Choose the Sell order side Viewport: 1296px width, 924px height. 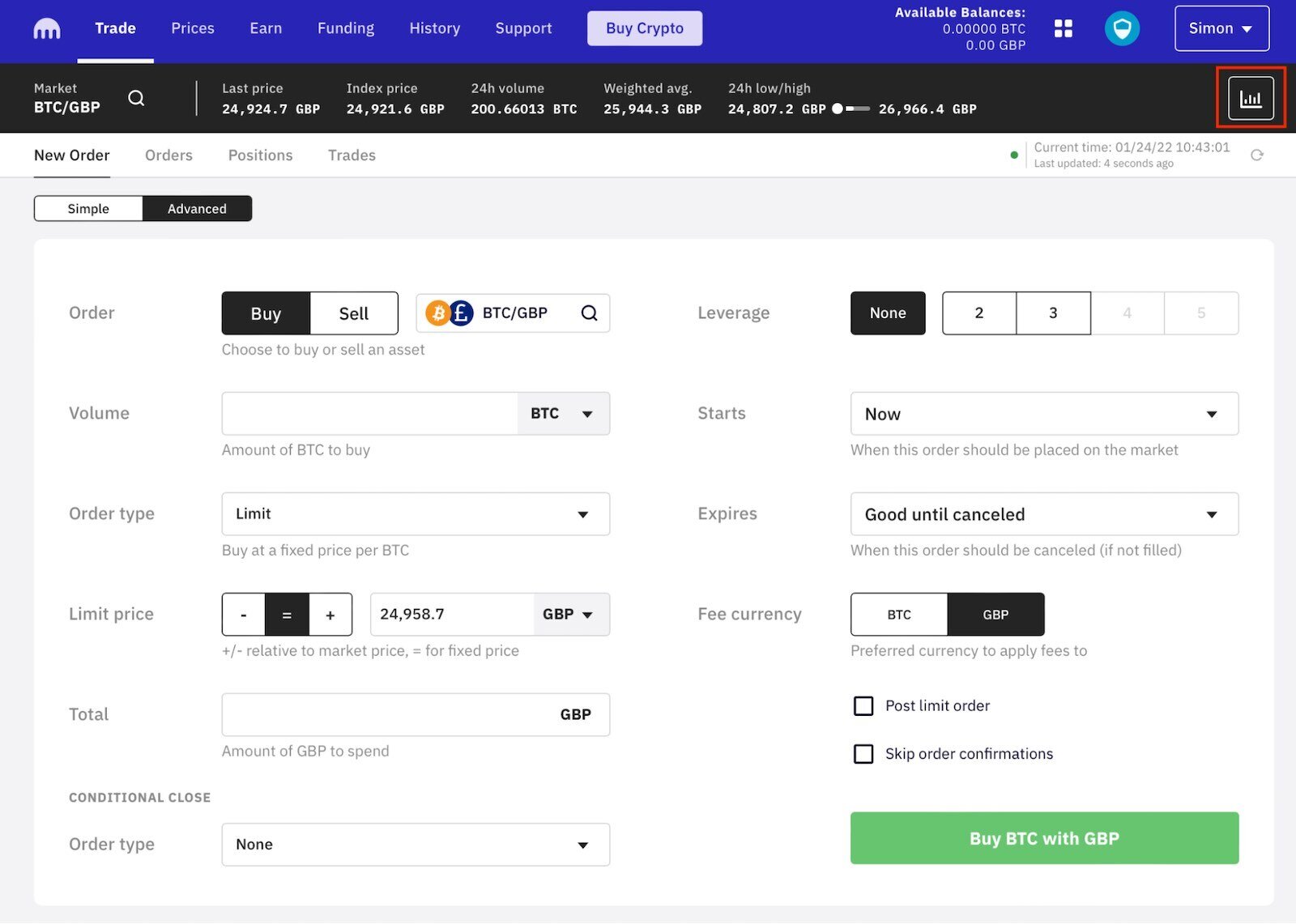coord(354,313)
